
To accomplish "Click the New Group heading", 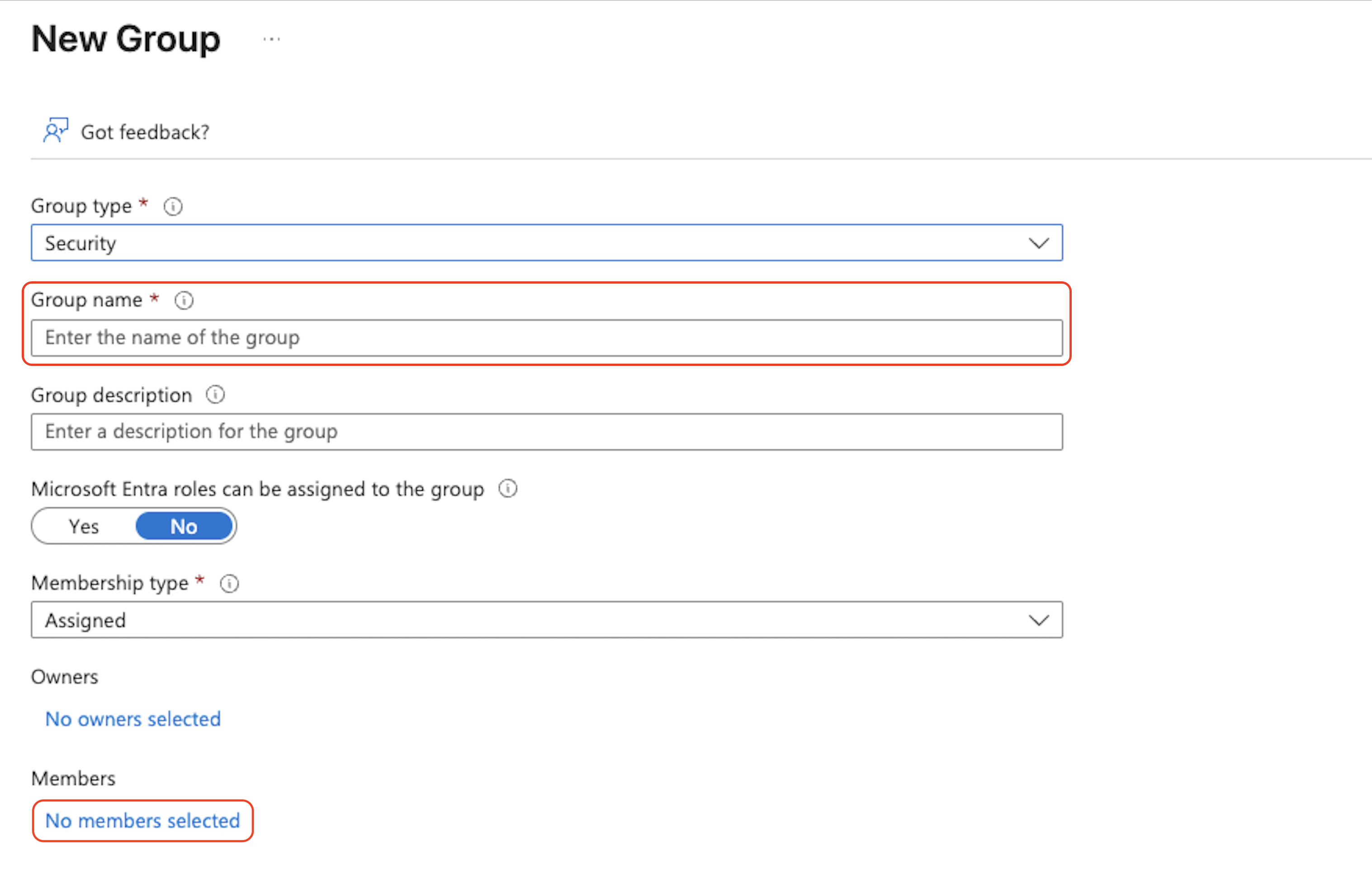I will point(125,39).
